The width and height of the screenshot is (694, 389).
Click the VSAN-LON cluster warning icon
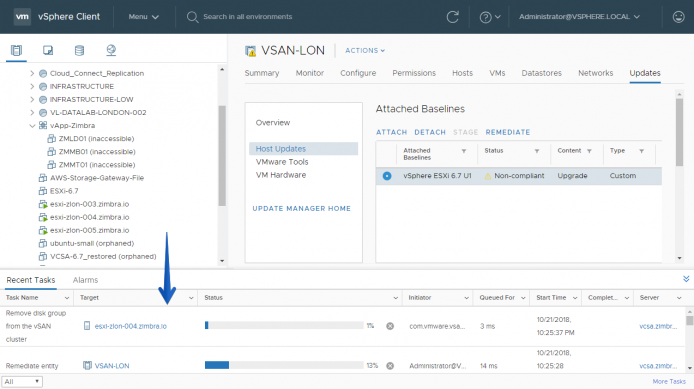click(251, 51)
